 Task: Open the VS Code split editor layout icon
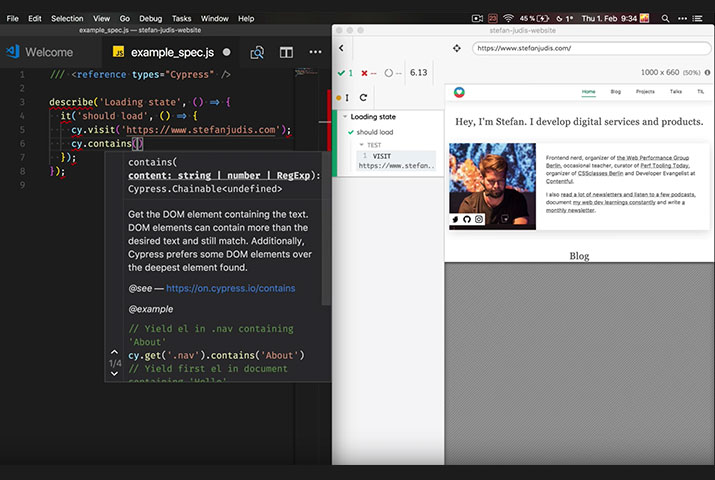coord(286,52)
